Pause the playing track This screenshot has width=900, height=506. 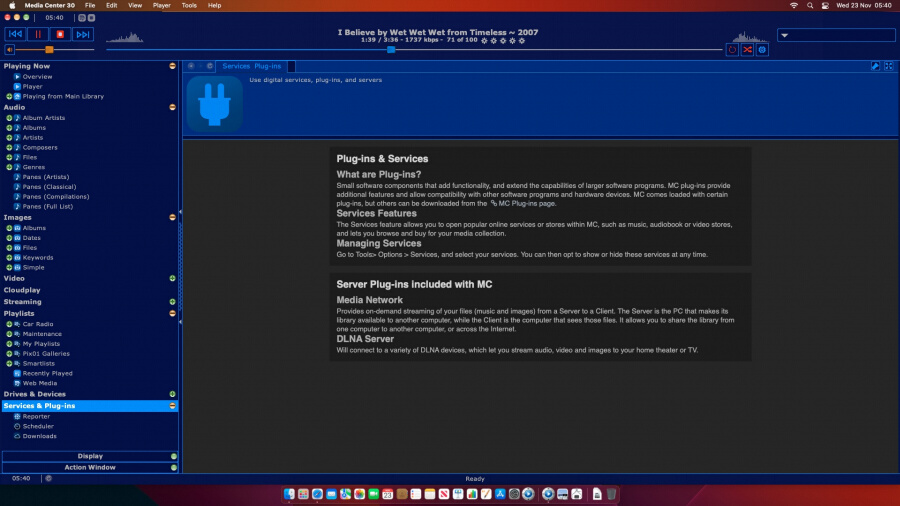click(x=38, y=34)
